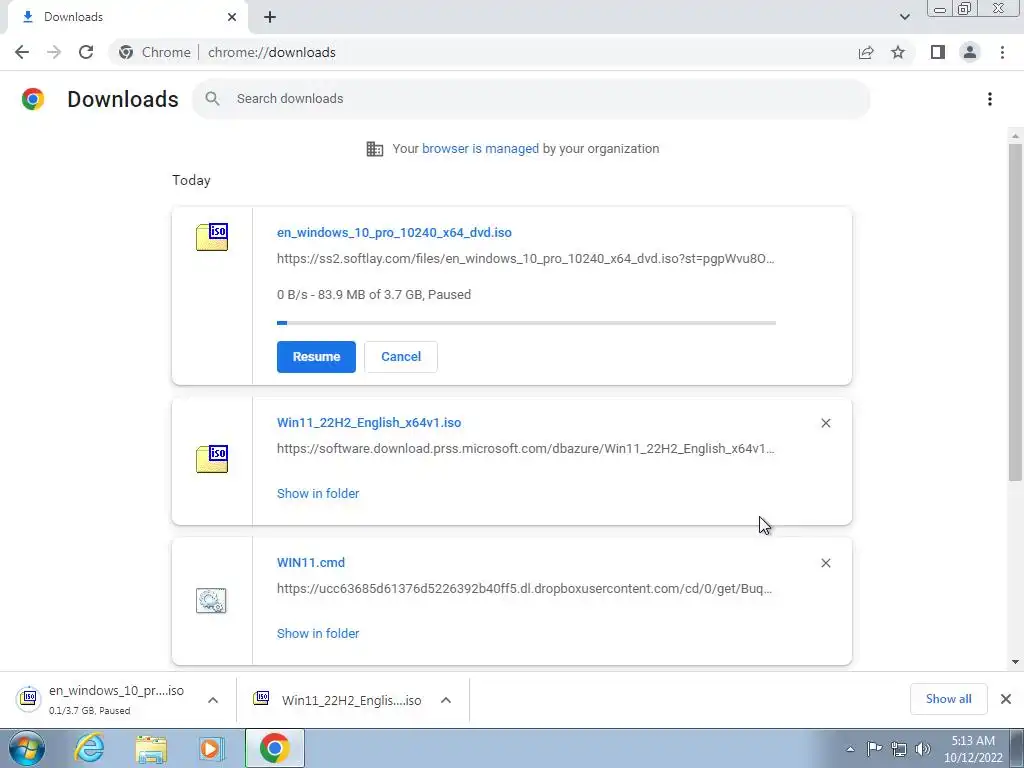The height and width of the screenshot is (768, 1024).
Task: Click the en_windows_10_pro ISO file icon
Action: pos(212,237)
